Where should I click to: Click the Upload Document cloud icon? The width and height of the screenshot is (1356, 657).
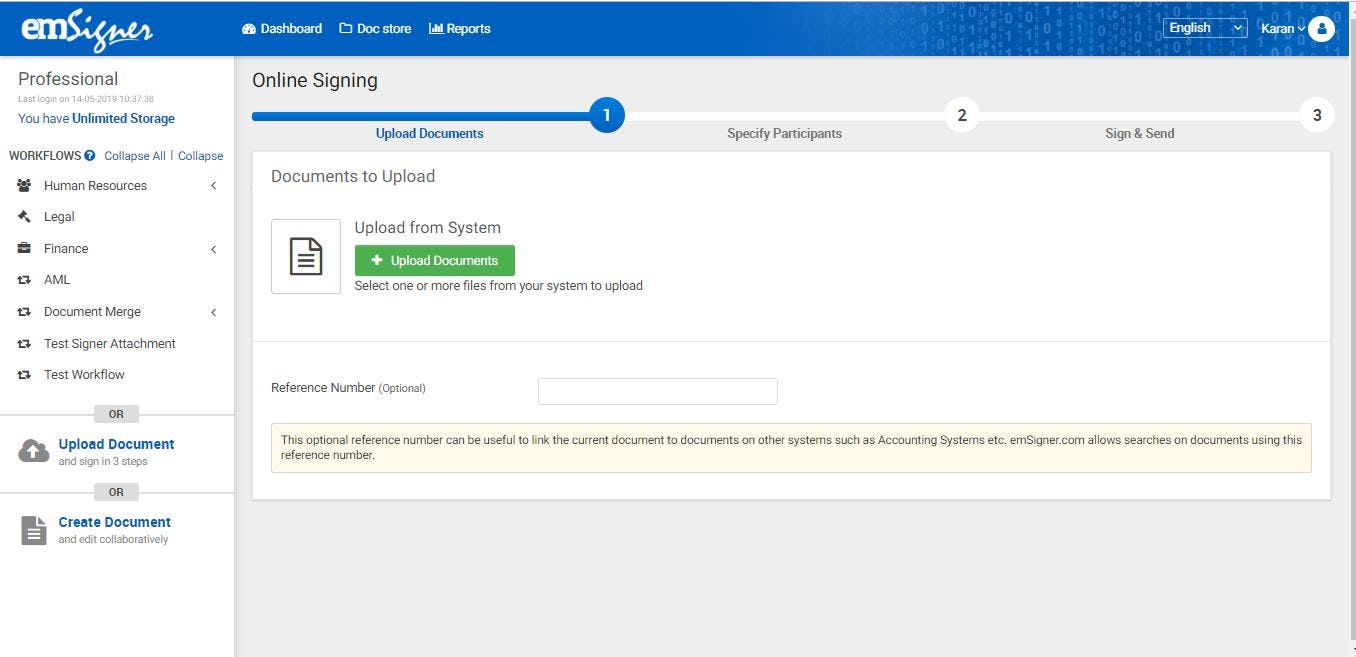click(33, 450)
